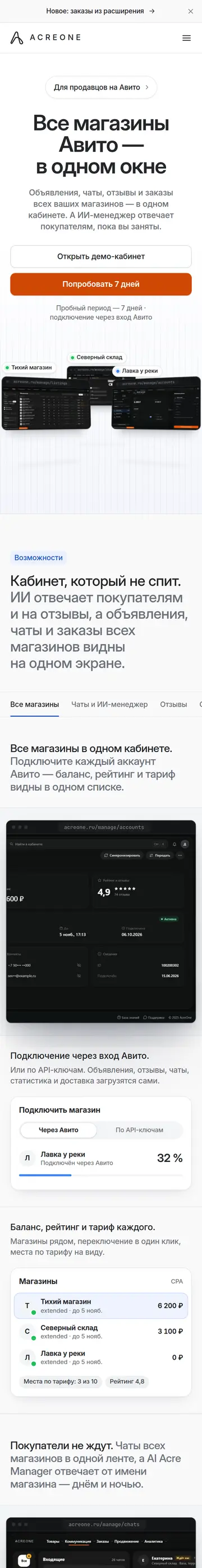Screen dimensions: 202x1568
Task: Click the 4,9 rating stars
Action: tap(125, 889)
